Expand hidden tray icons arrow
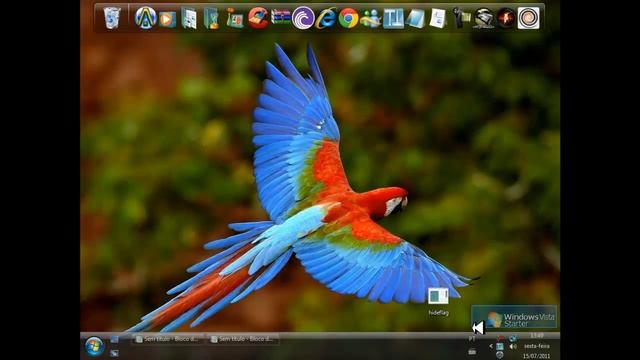The width and height of the screenshot is (640, 360). coord(491,346)
